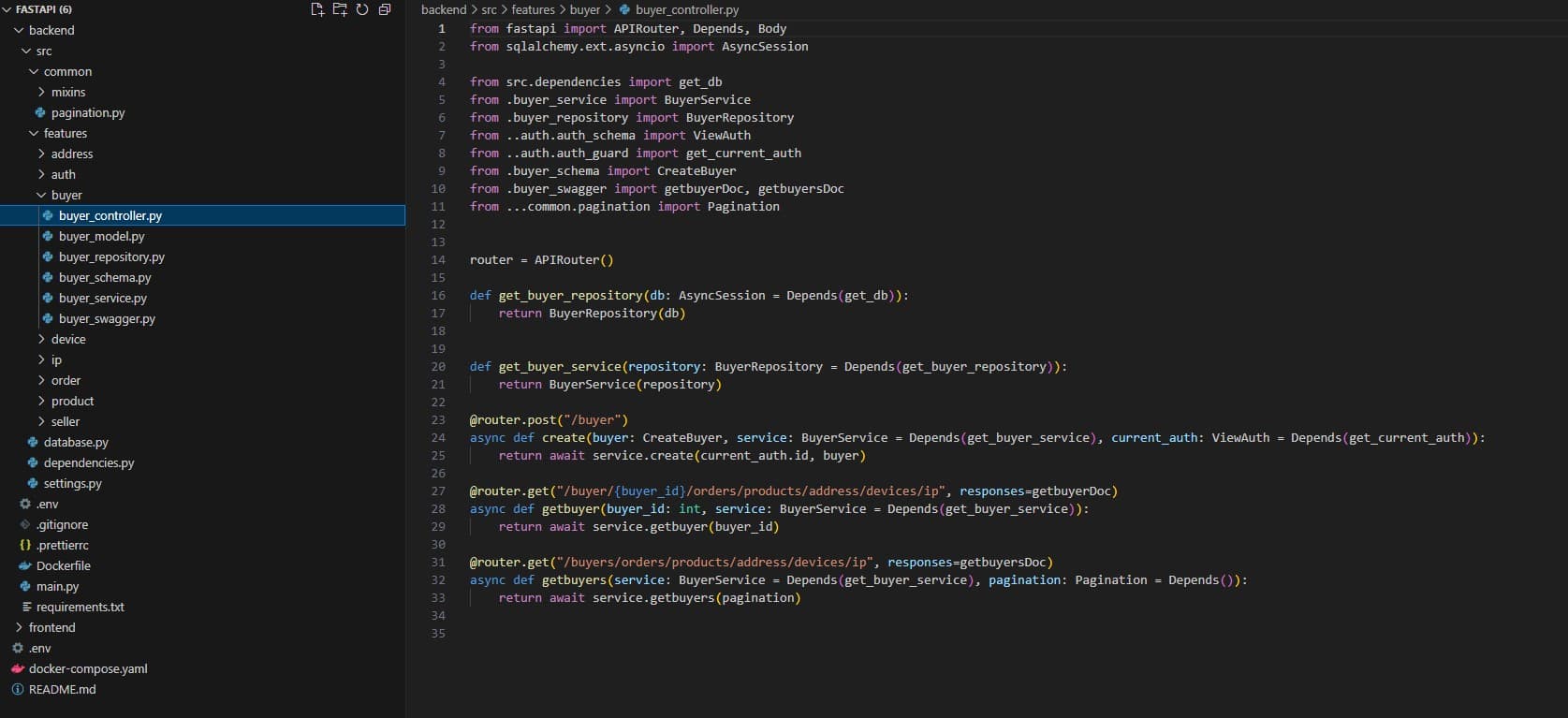Open buyer_schema.py file
Screen dimensions: 1568x718
click(105, 277)
